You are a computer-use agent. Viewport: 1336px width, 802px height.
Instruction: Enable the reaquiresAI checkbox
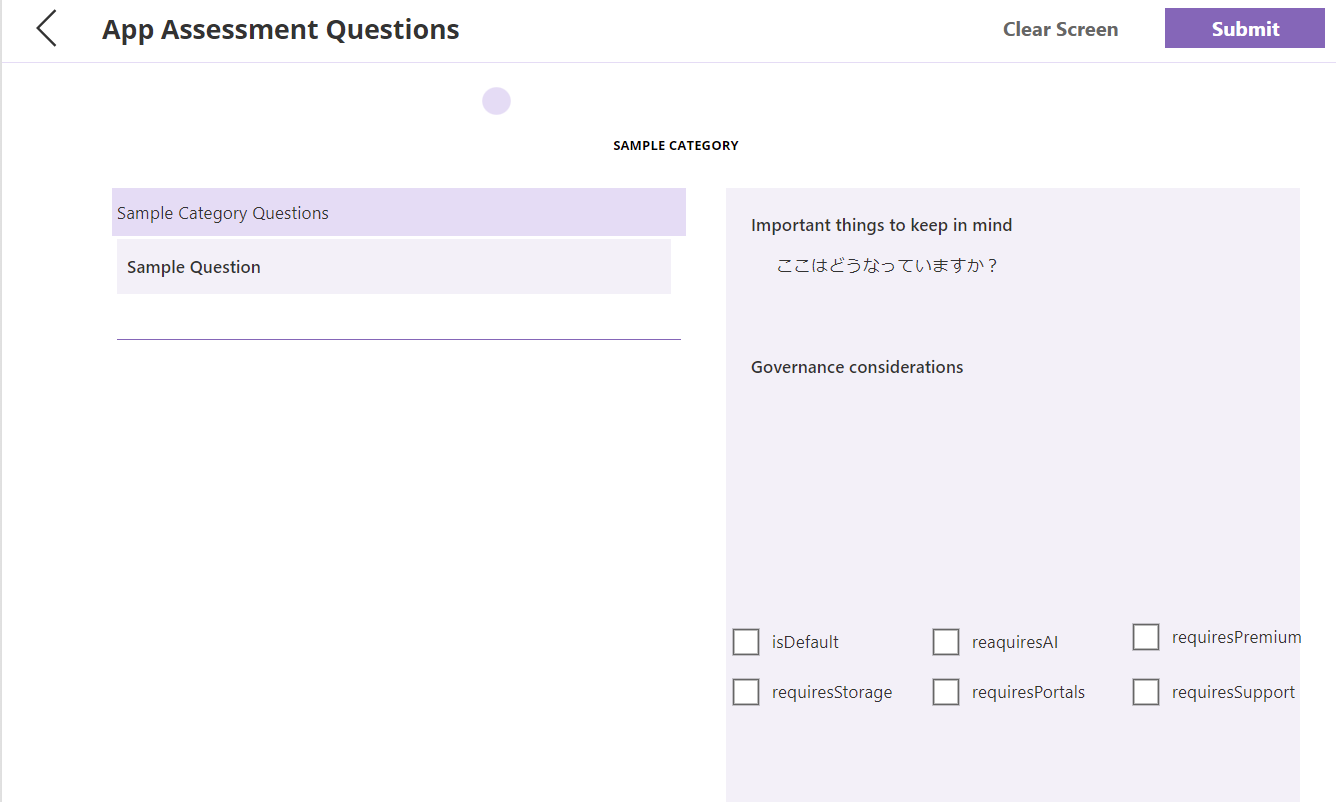pos(946,642)
